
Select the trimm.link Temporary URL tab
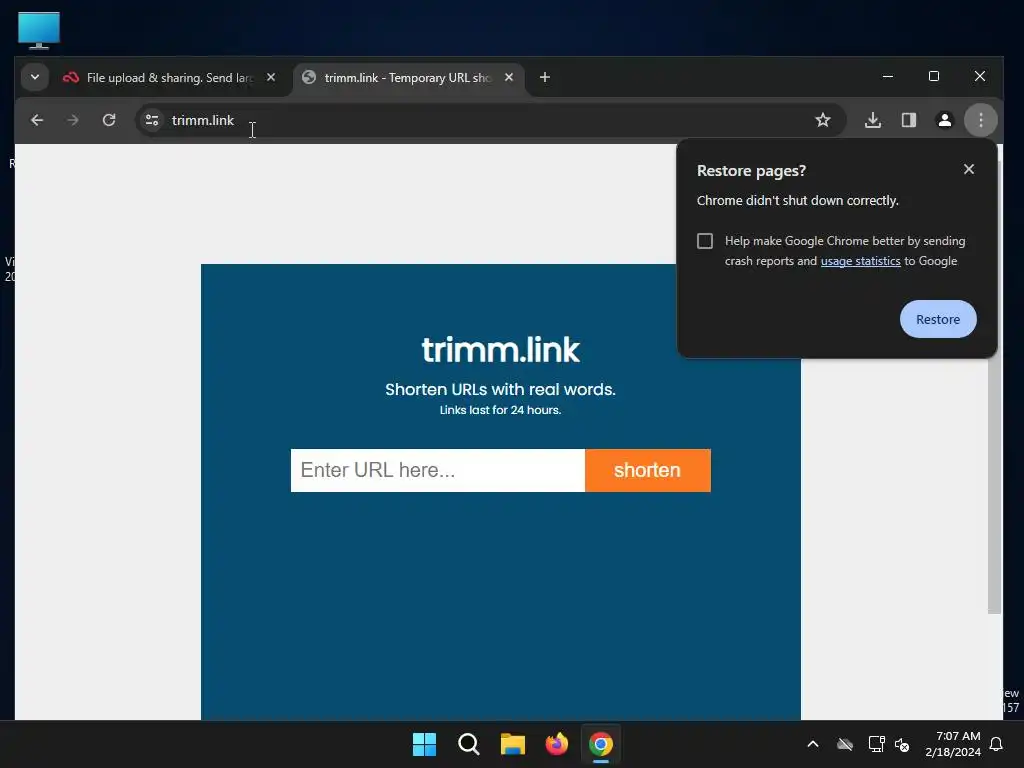point(406,78)
